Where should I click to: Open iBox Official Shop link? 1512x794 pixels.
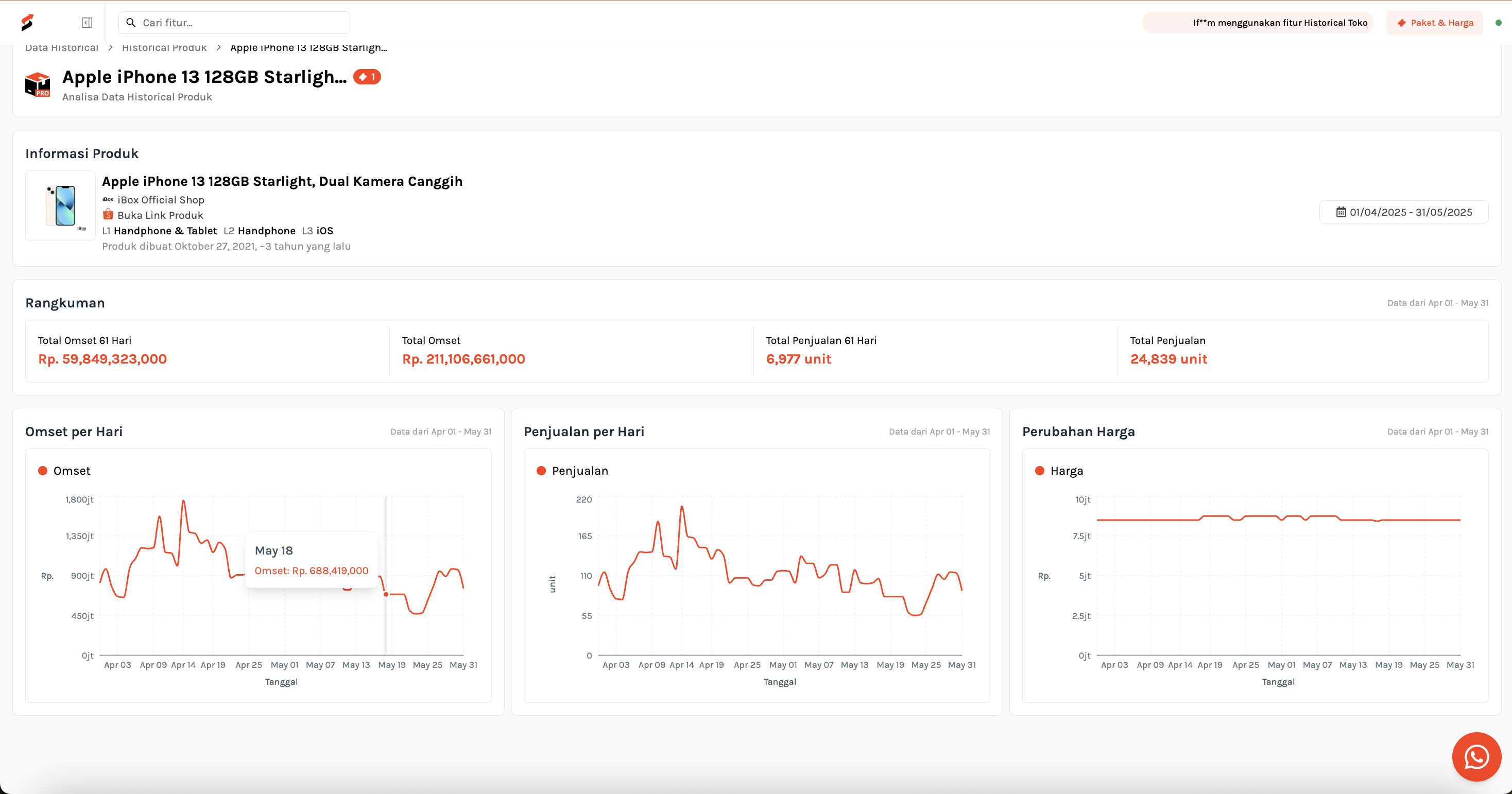(x=161, y=199)
